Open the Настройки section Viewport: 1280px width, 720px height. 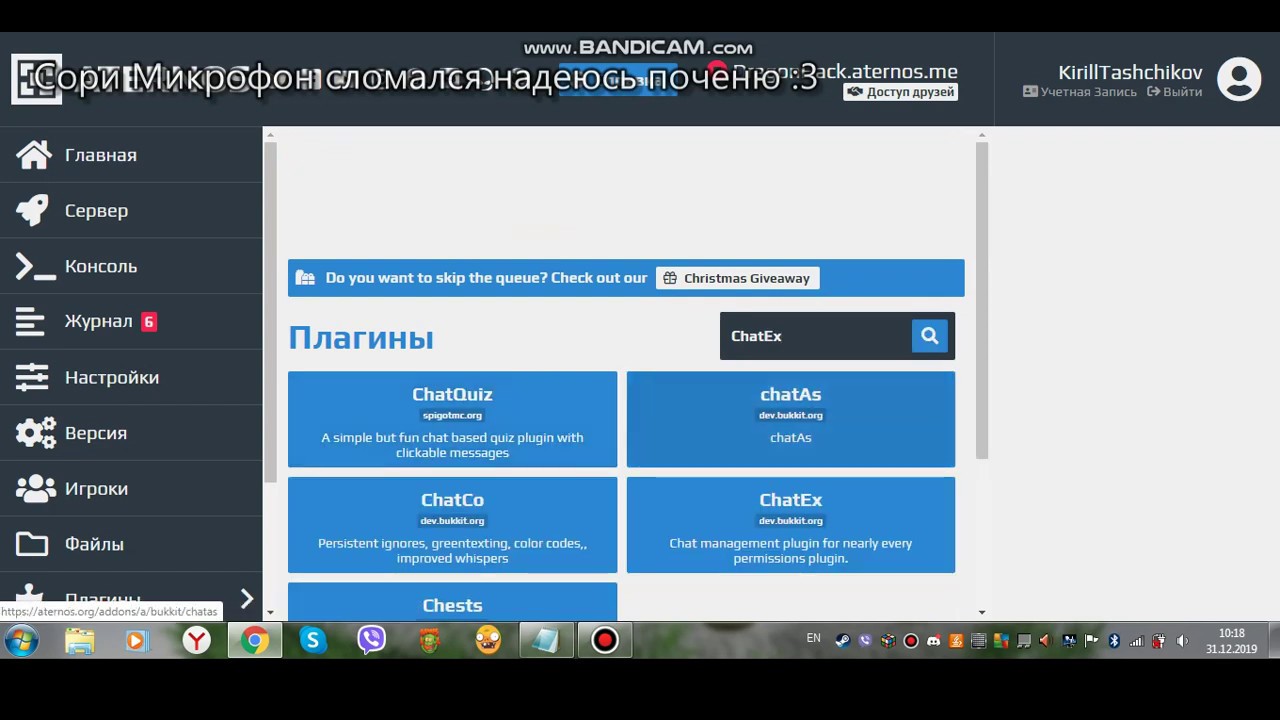tap(131, 377)
